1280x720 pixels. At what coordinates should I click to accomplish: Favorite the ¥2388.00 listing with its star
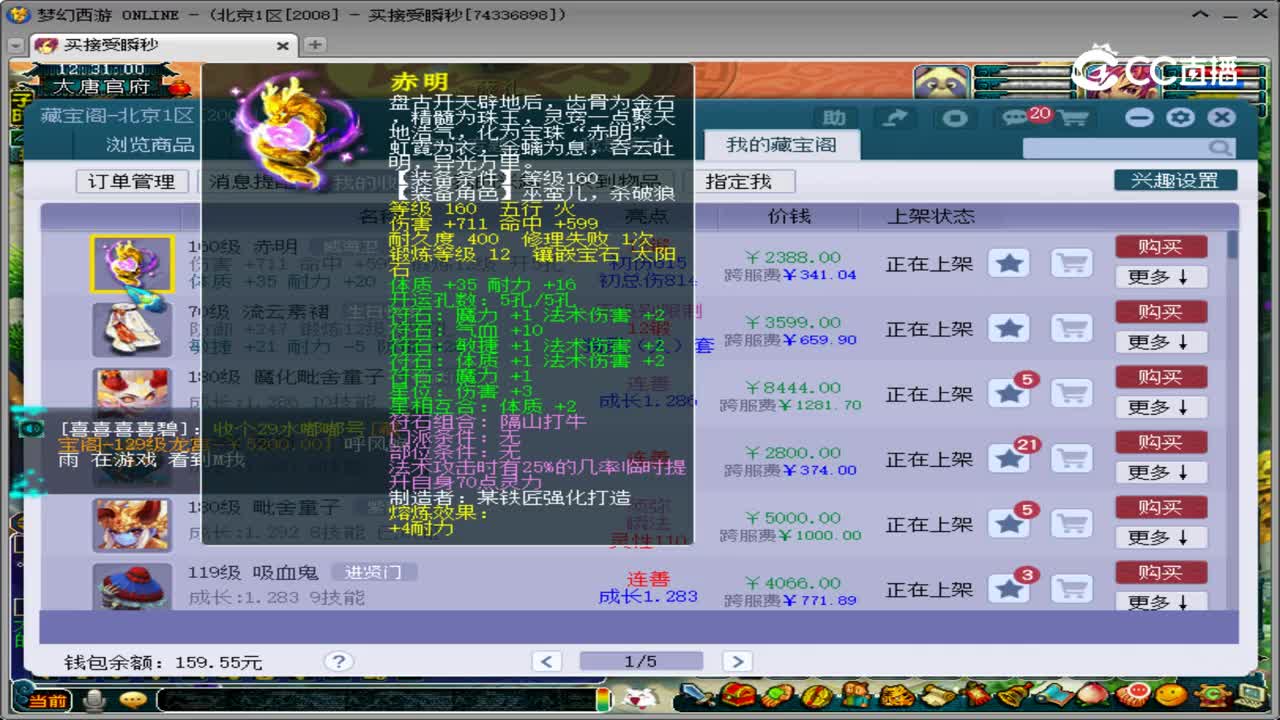tap(1009, 263)
